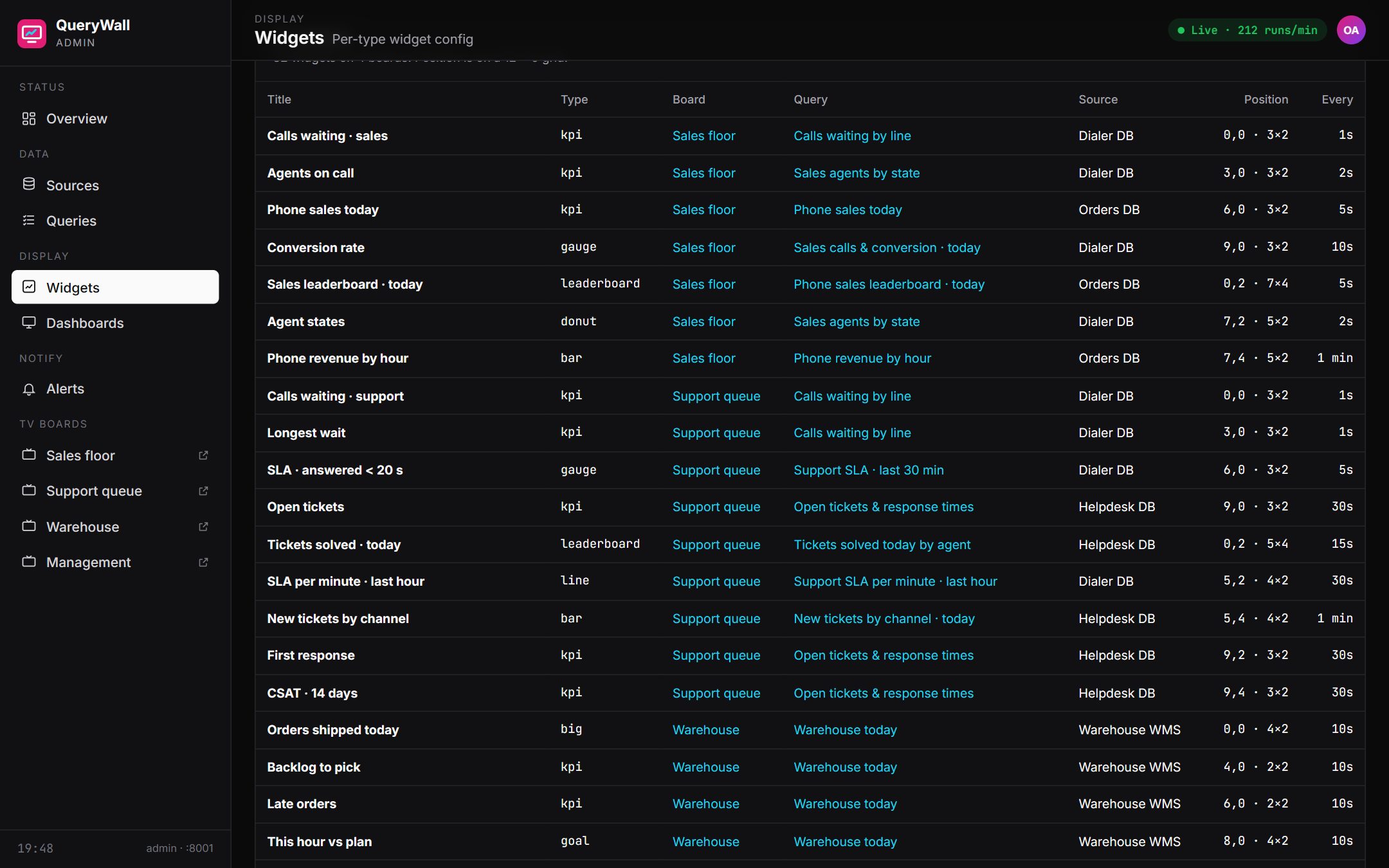Image resolution: width=1389 pixels, height=868 pixels.
Task: Select the This hour vs plan title
Action: point(319,842)
